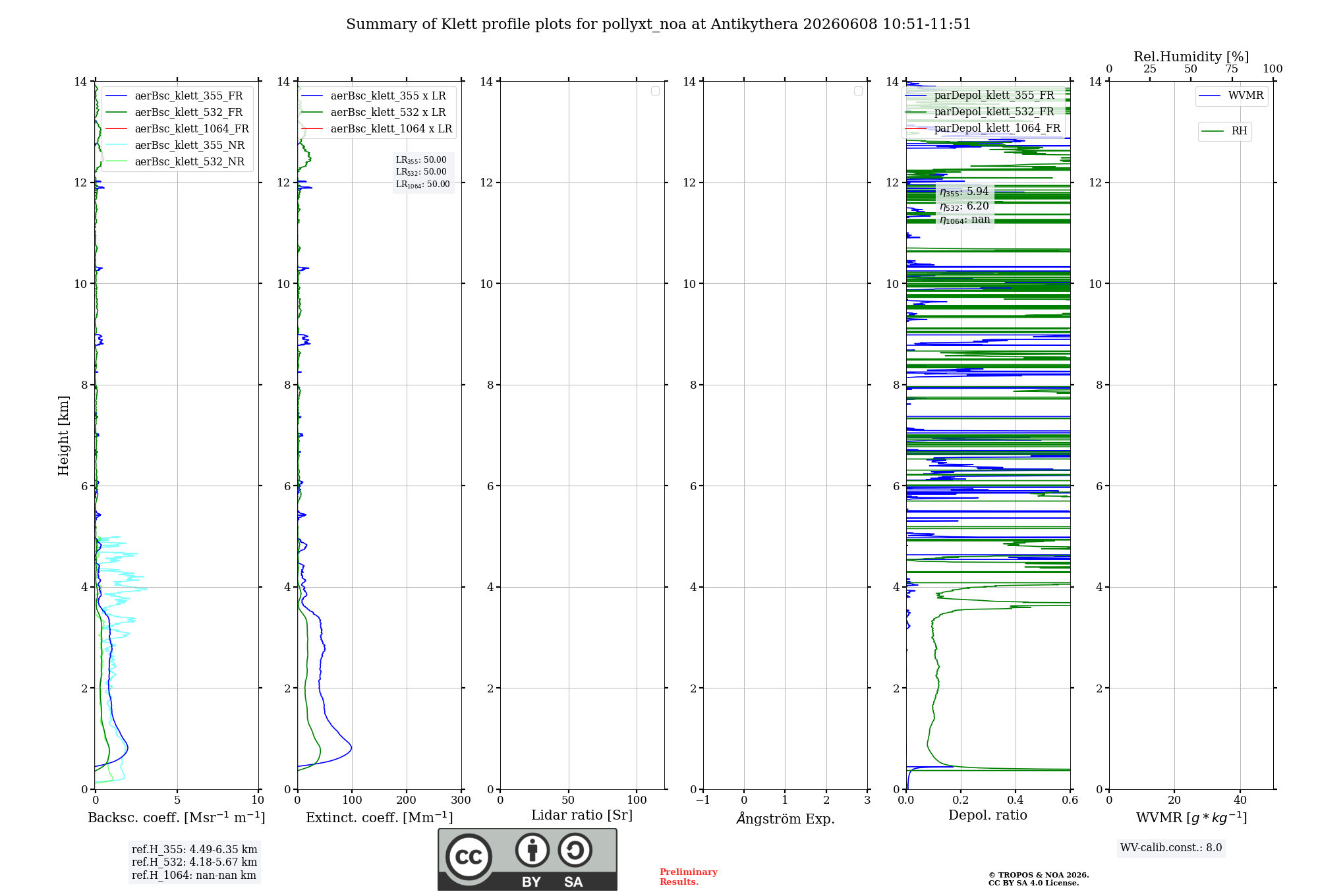The image size is (1318, 896).
Task: Click legend entry aerBsc_klett_532 x LR
Action: tap(377, 113)
